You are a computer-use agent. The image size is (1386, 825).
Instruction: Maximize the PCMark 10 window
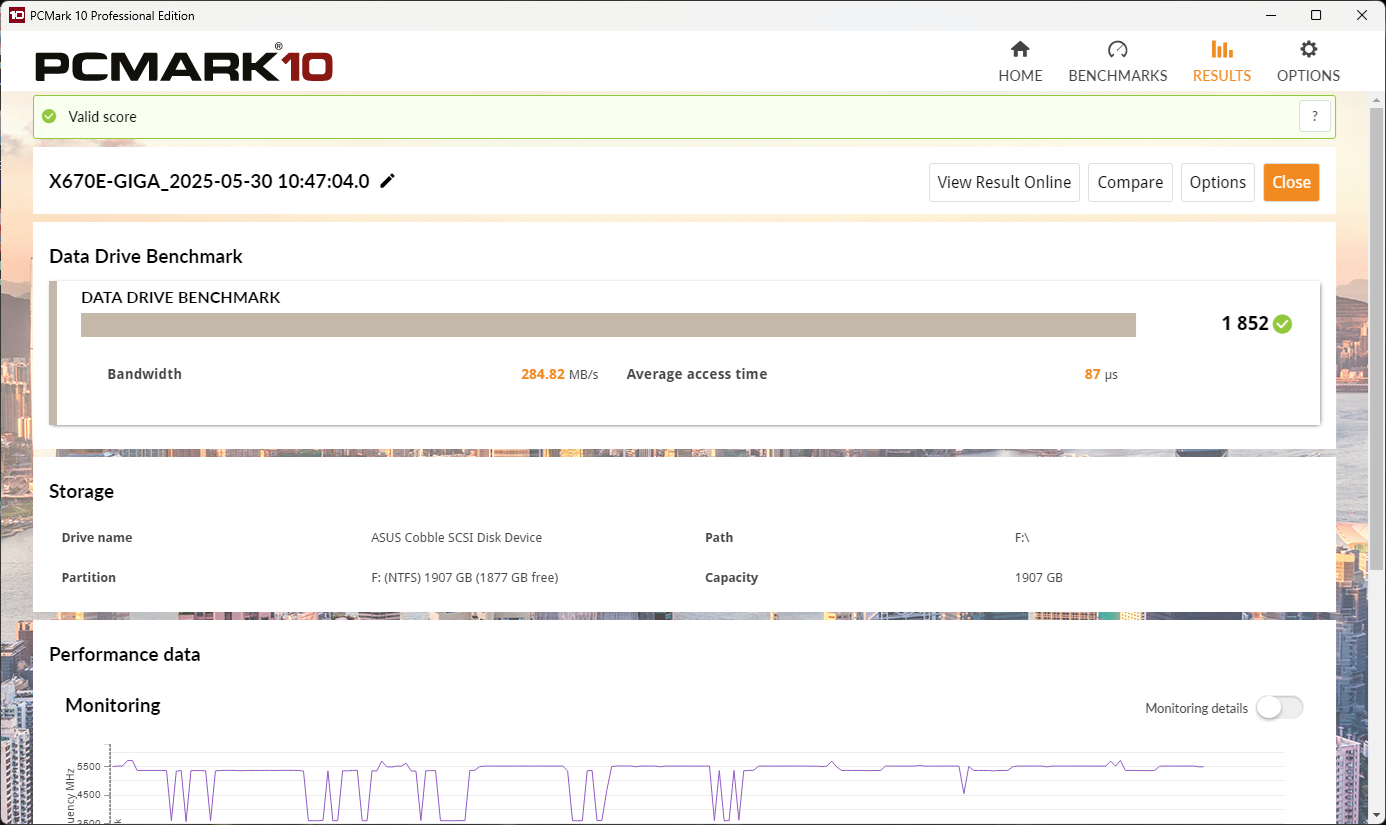tap(1316, 15)
